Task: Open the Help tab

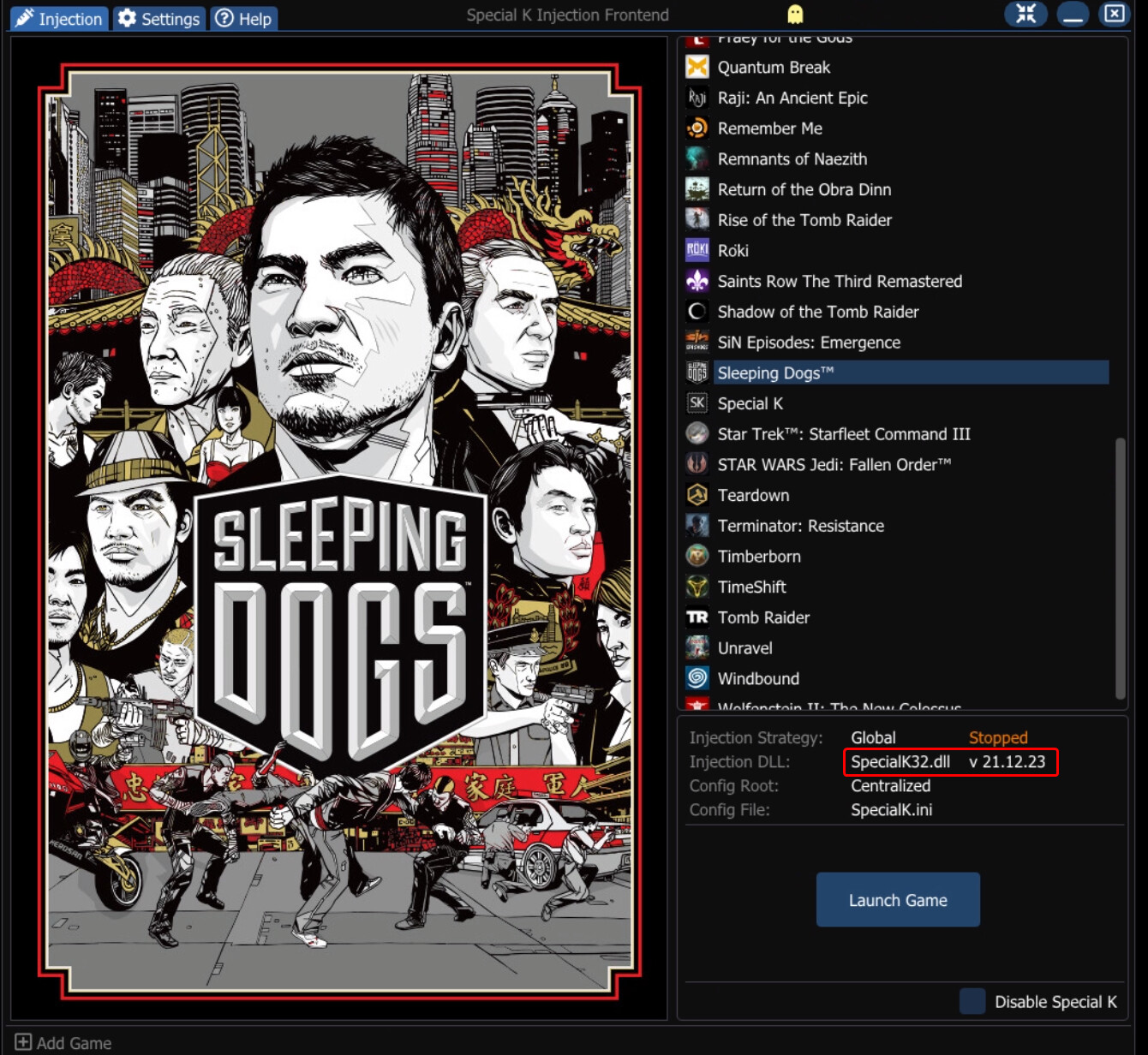Action: [x=243, y=17]
